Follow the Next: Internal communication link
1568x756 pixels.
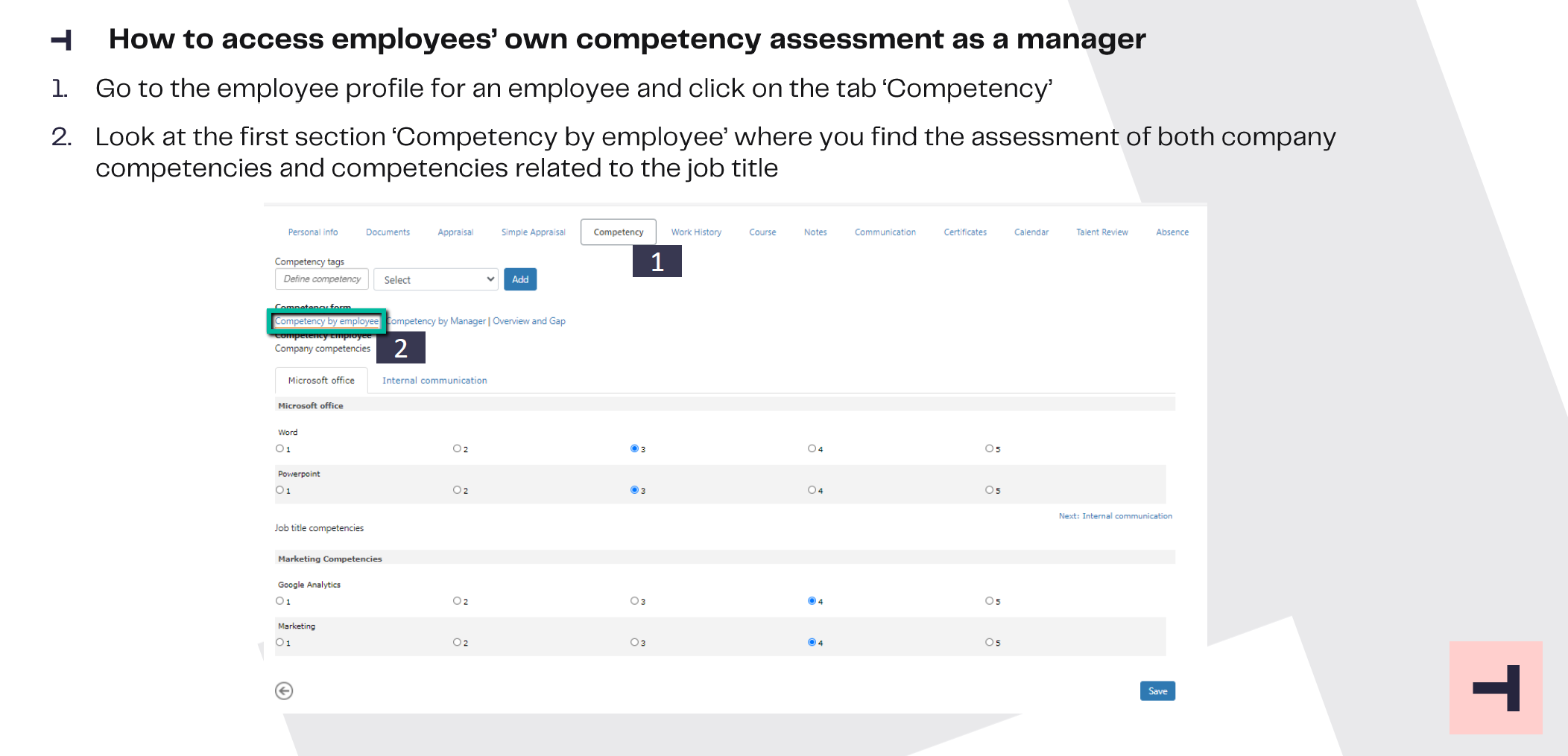(x=1115, y=516)
